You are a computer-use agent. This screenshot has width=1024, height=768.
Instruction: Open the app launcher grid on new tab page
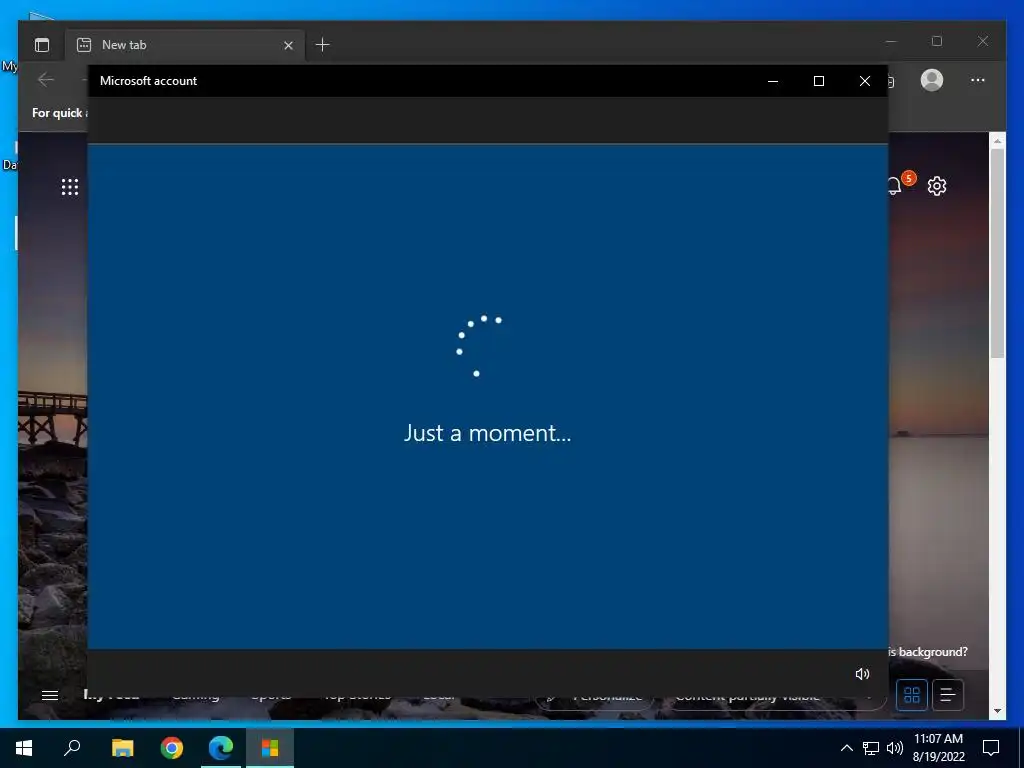[x=70, y=187]
